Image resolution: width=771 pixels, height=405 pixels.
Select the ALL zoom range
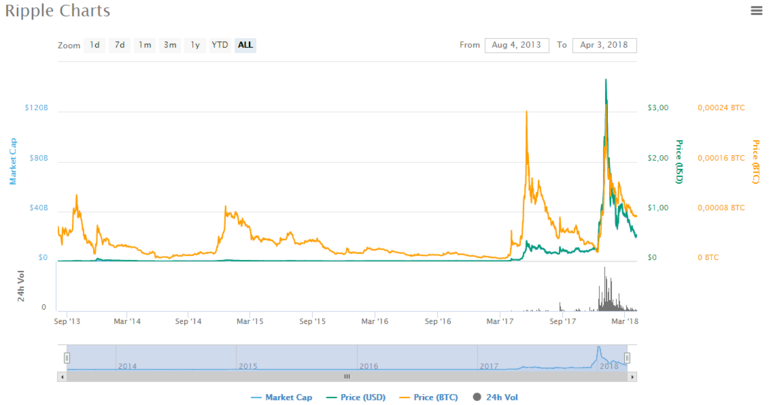pyautogui.click(x=245, y=45)
